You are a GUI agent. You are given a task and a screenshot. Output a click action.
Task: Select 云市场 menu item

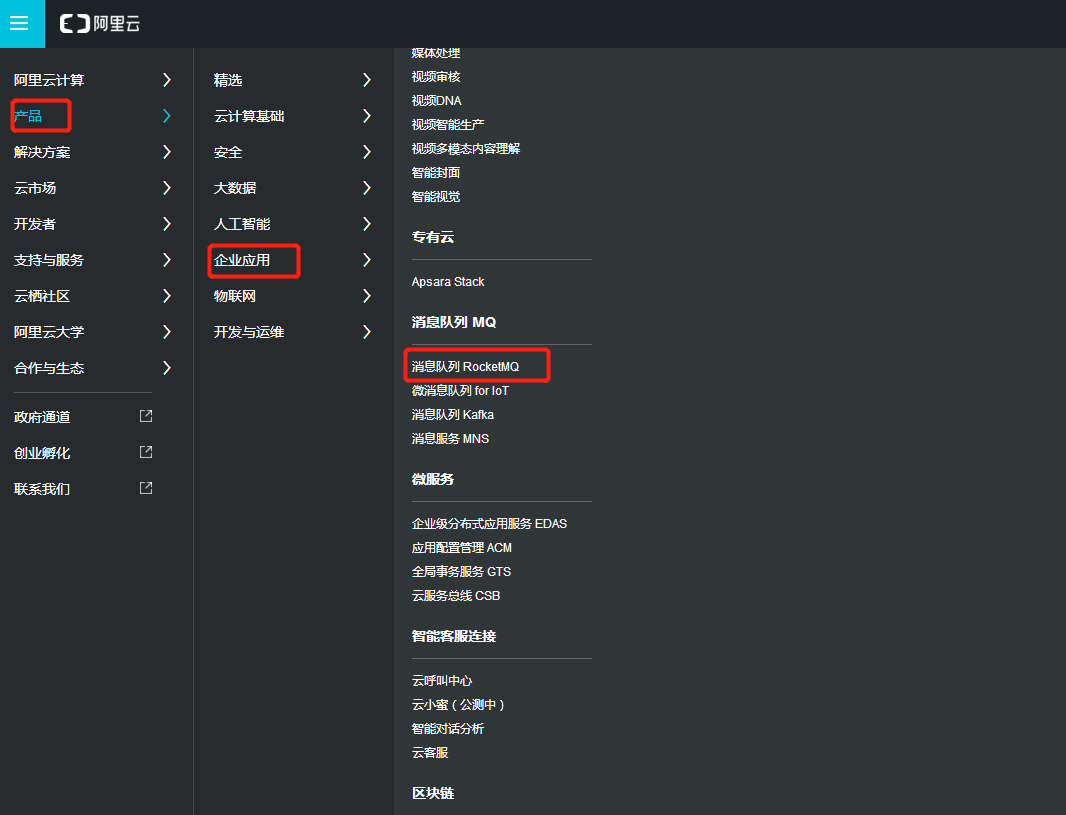tap(35, 188)
